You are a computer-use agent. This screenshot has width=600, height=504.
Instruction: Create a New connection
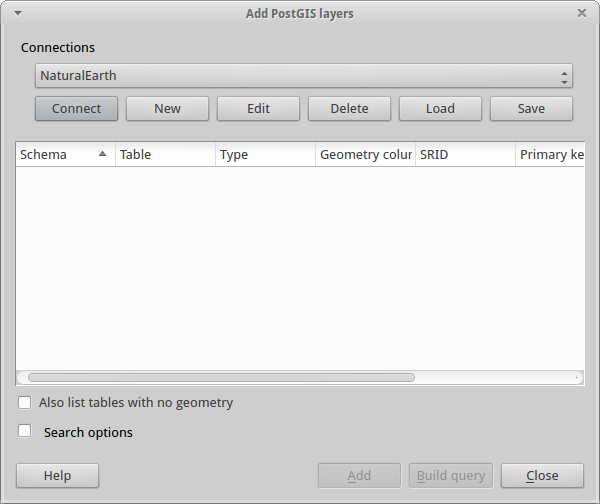168,109
